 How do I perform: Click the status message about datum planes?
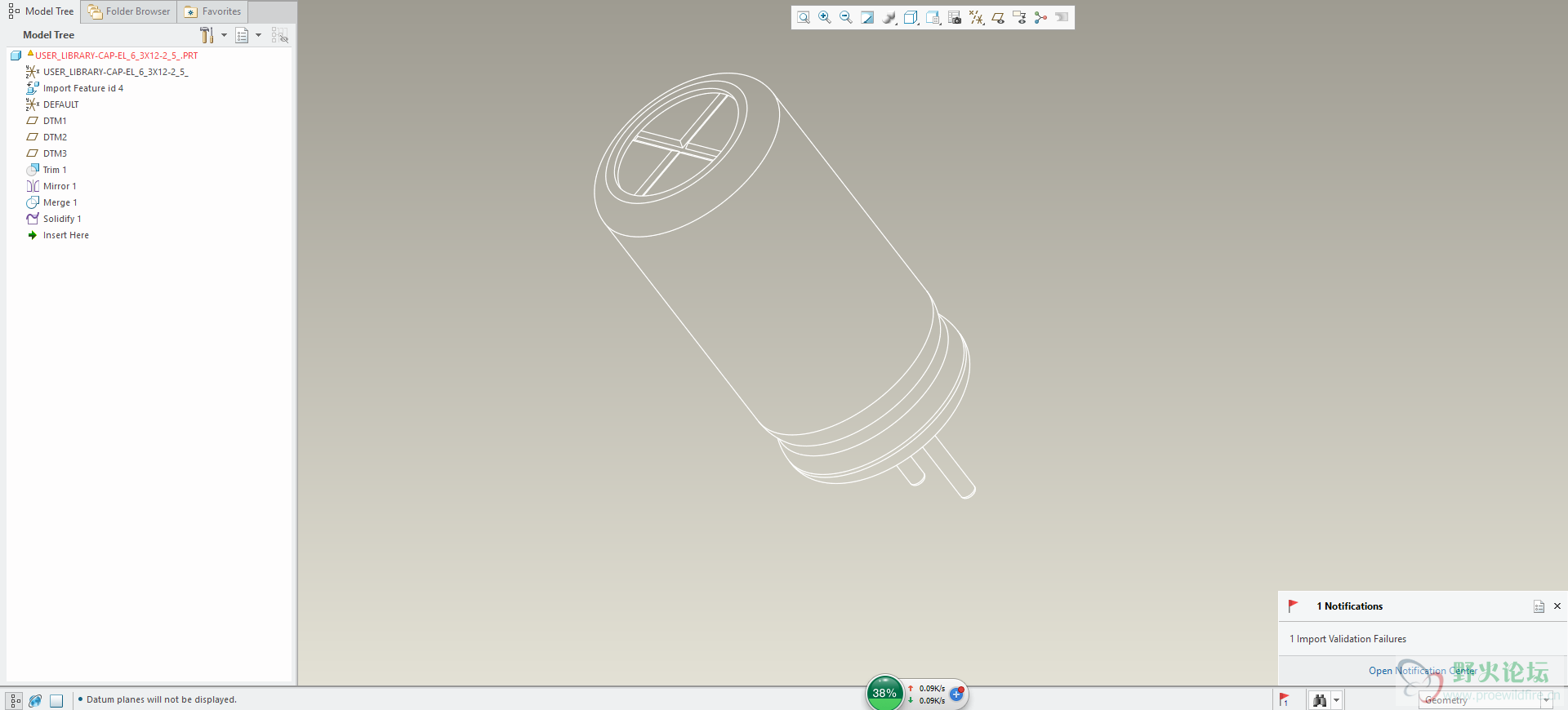tap(162, 699)
